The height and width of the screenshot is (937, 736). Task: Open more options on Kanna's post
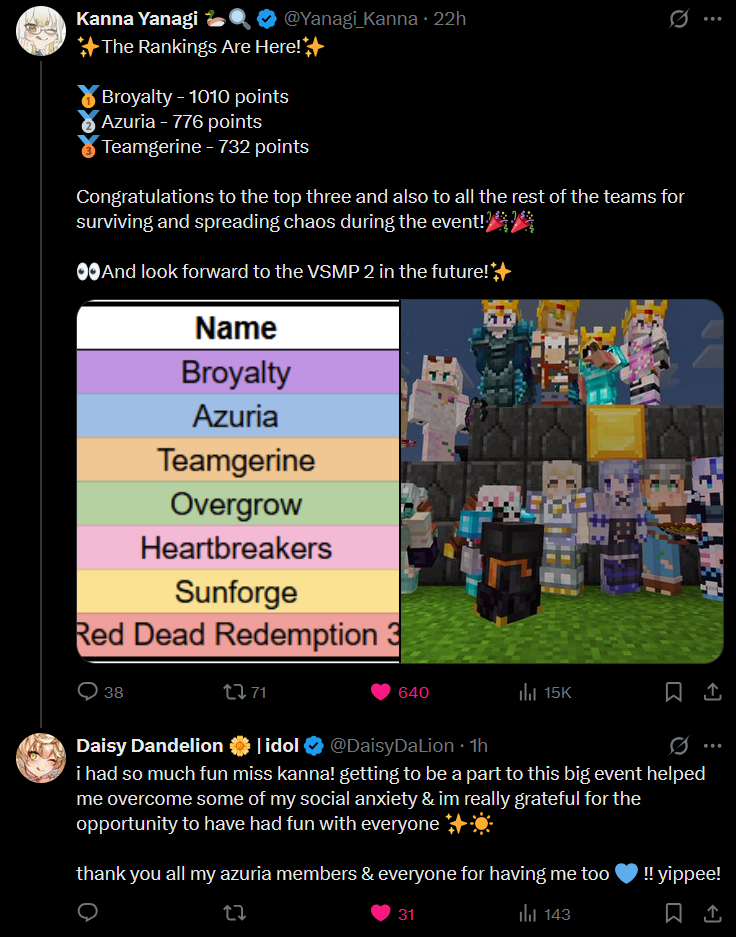point(712,19)
